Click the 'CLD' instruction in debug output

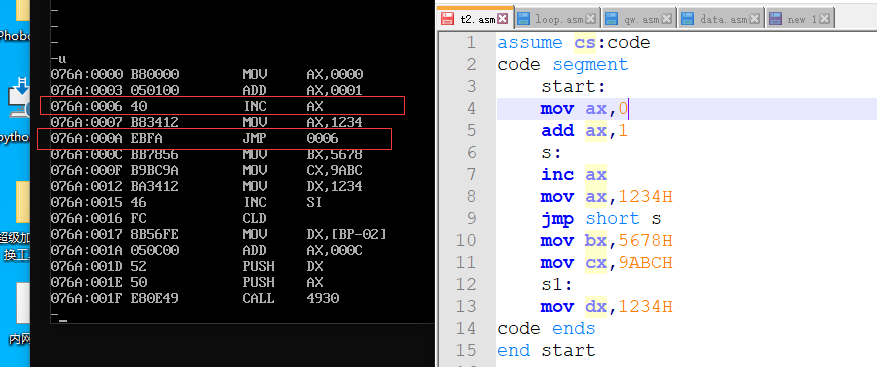coord(254,218)
